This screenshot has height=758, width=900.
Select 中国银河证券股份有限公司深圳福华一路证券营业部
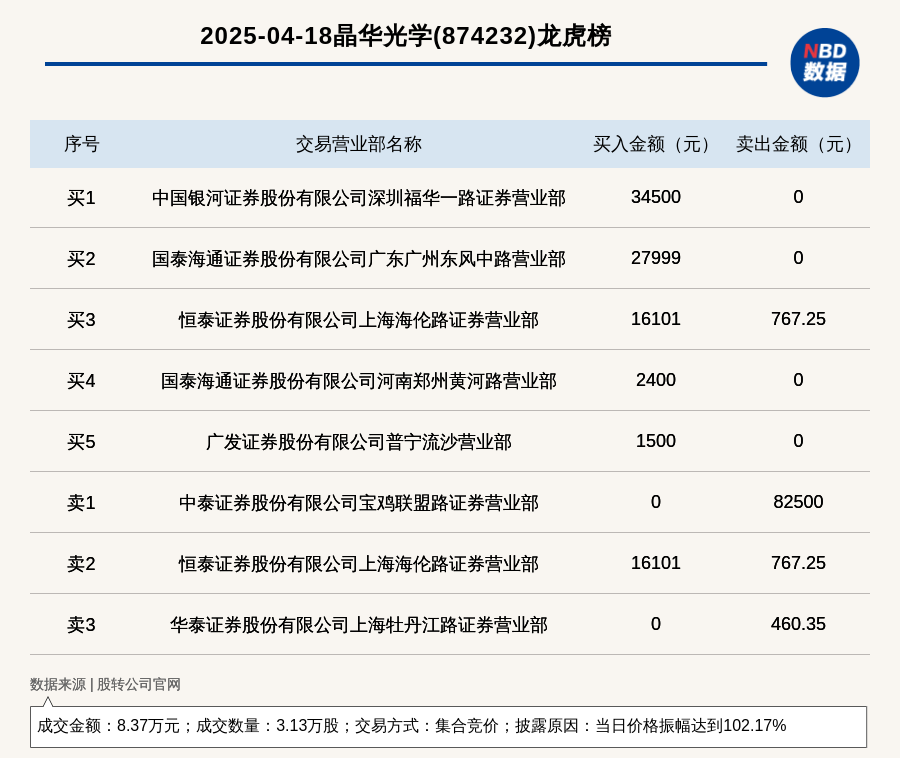[359, 198]
